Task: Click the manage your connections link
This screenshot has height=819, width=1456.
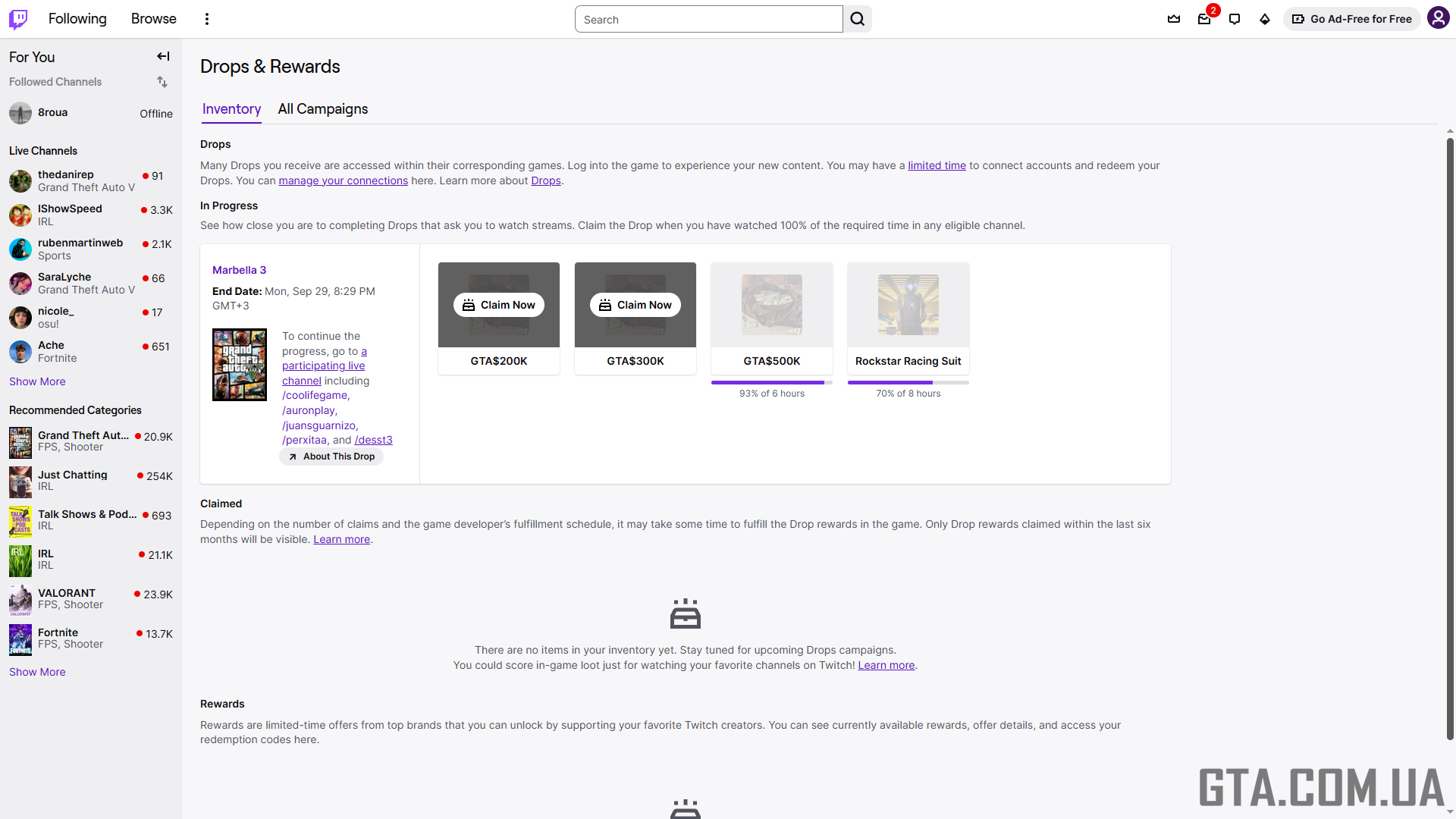Action: pyautogui.click(x=343, y=180)
